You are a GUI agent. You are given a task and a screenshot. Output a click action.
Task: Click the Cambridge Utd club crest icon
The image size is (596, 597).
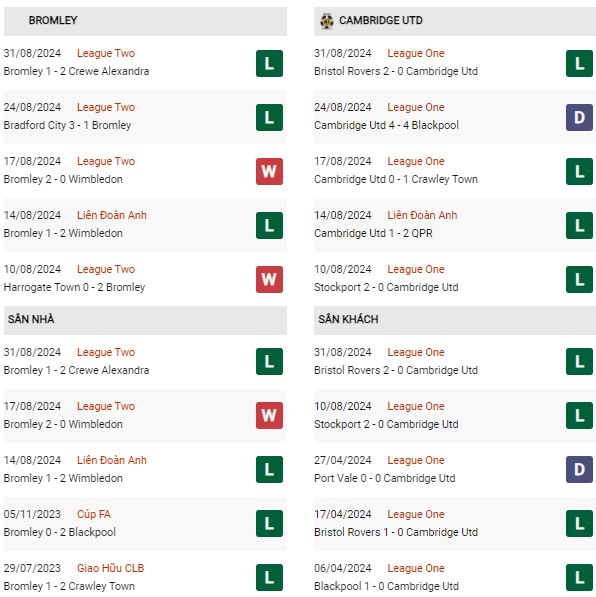[x=326, y=21]
